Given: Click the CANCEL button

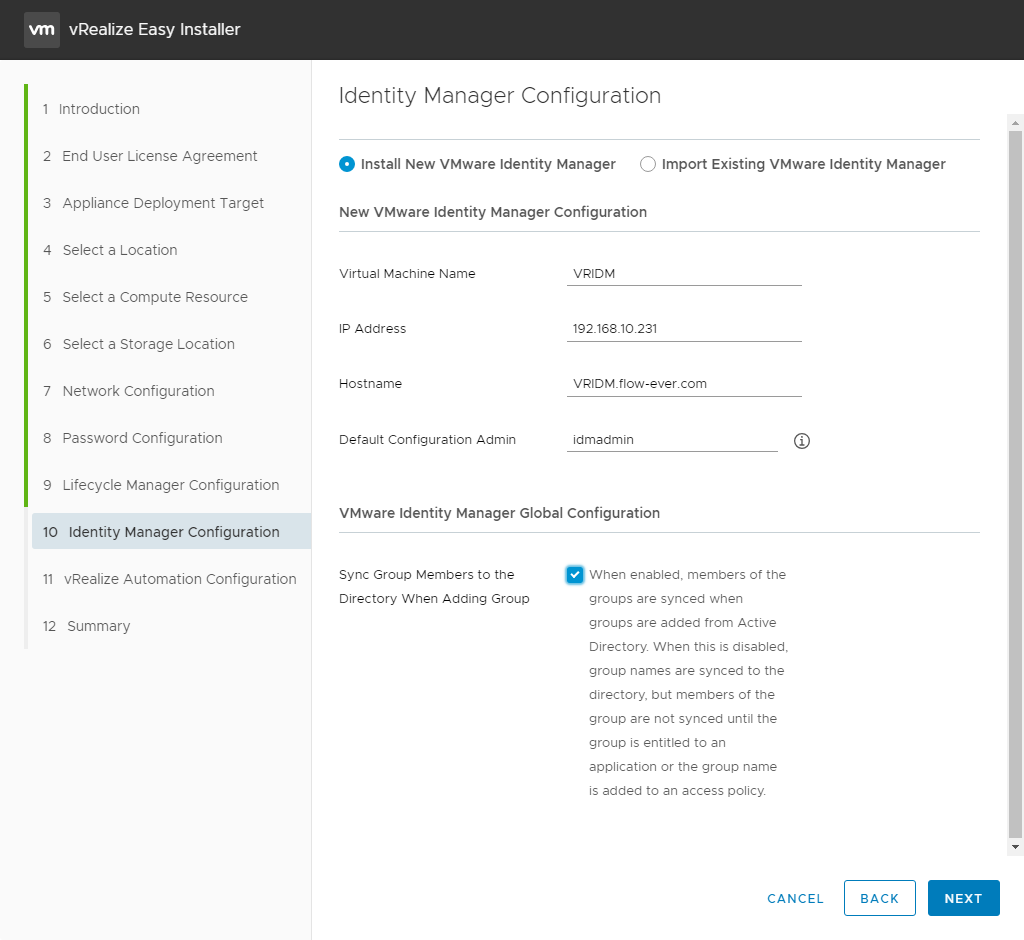Looking at the screenshot, I should coord(795,899).
